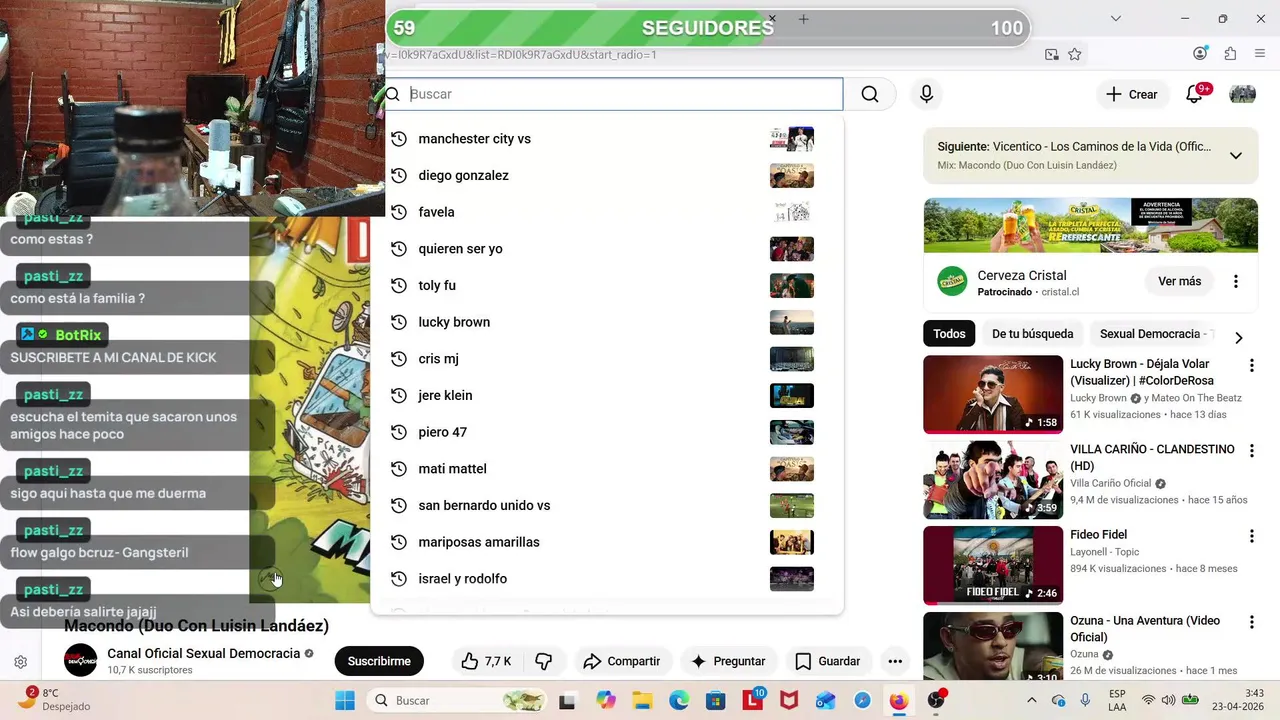
Task: Dislike the video with thumbs-down
Action: [544, 661]
